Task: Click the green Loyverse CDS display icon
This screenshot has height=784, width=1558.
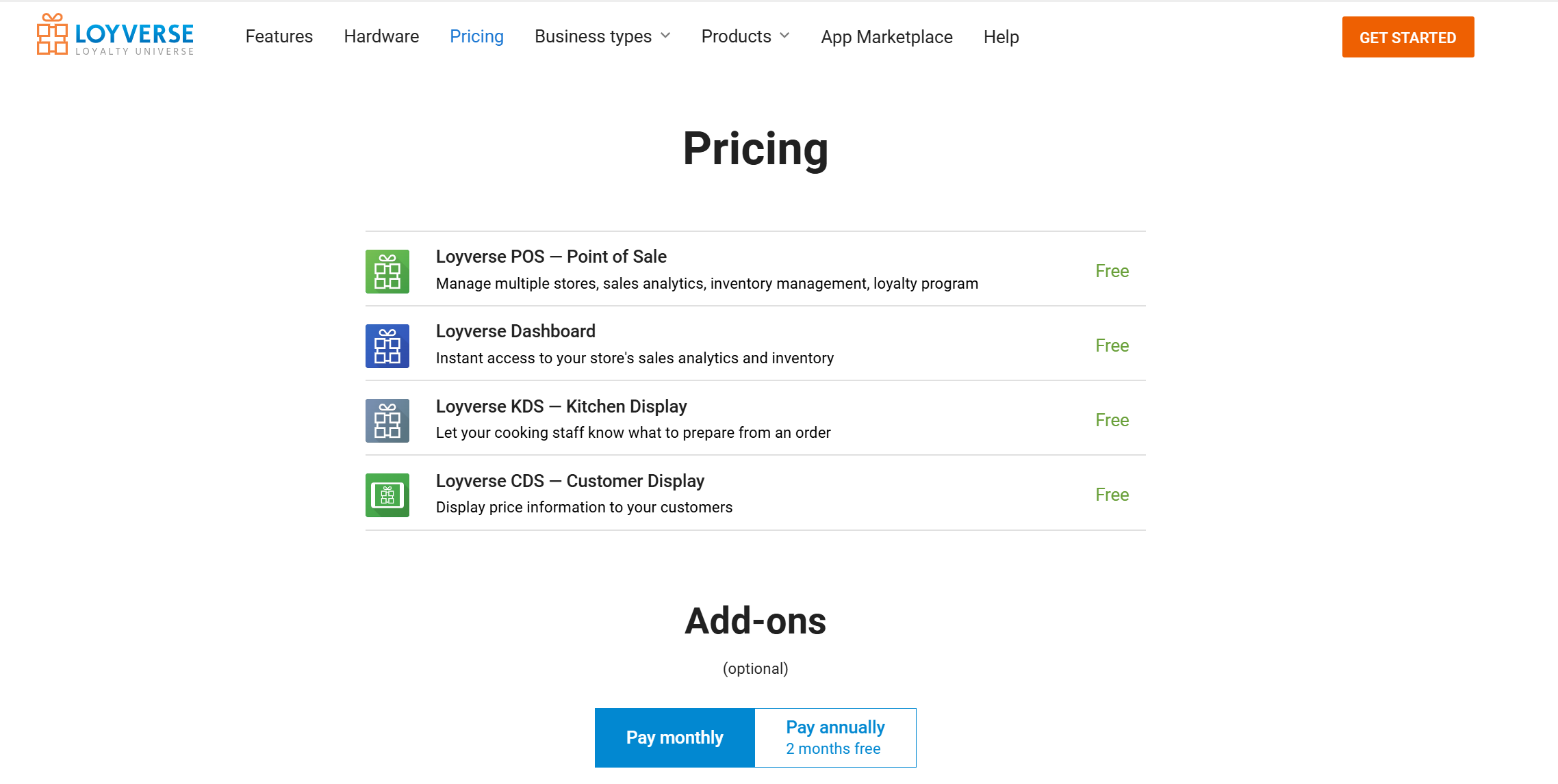Action: (x=387, y=495)
